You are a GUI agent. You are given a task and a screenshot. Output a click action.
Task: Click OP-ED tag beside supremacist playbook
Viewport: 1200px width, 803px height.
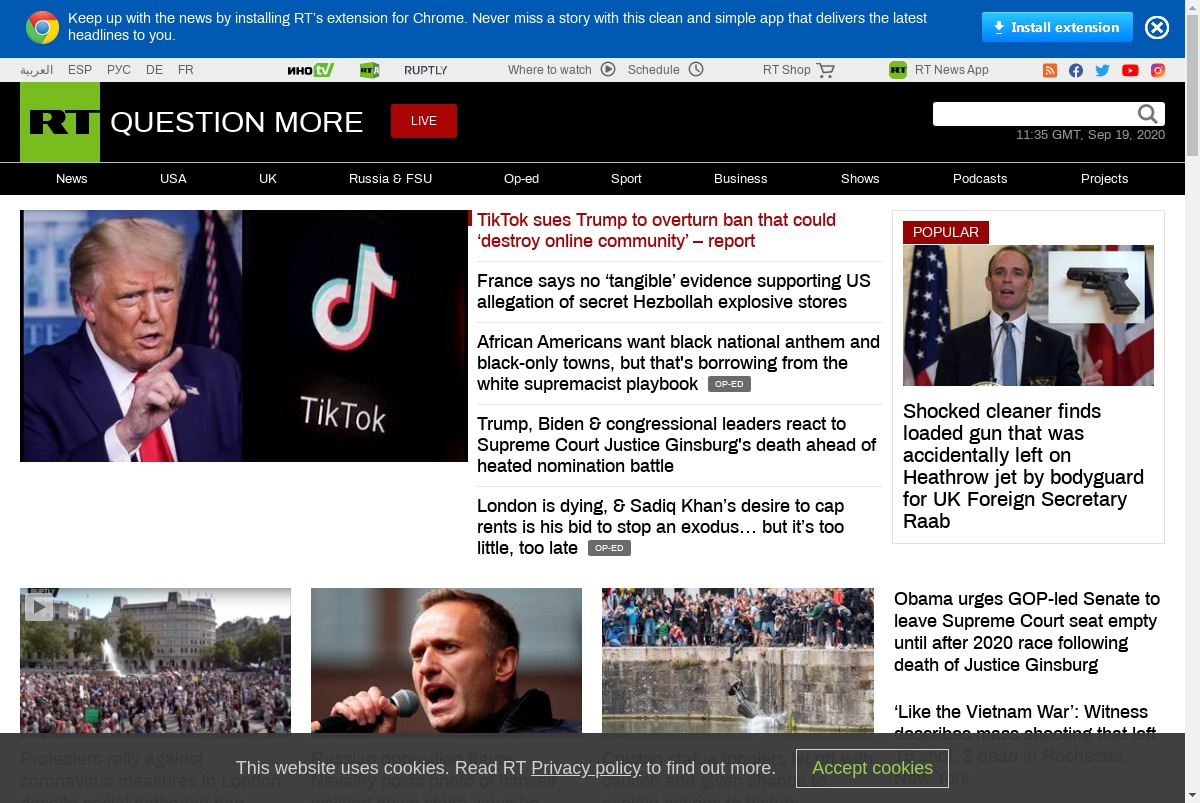tap(729, 384)
